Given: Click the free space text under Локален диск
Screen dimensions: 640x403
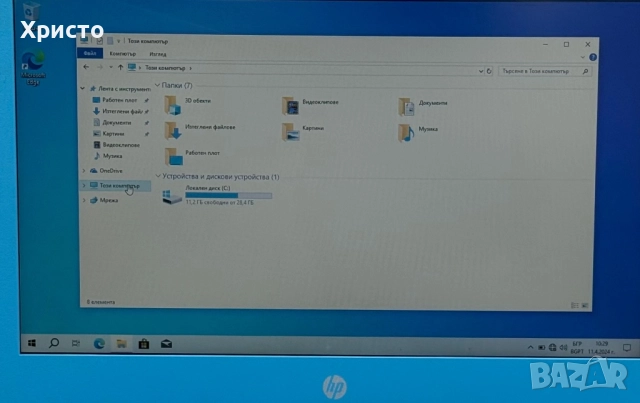Looking at the screenshot, I should click(x=220, y=203).
